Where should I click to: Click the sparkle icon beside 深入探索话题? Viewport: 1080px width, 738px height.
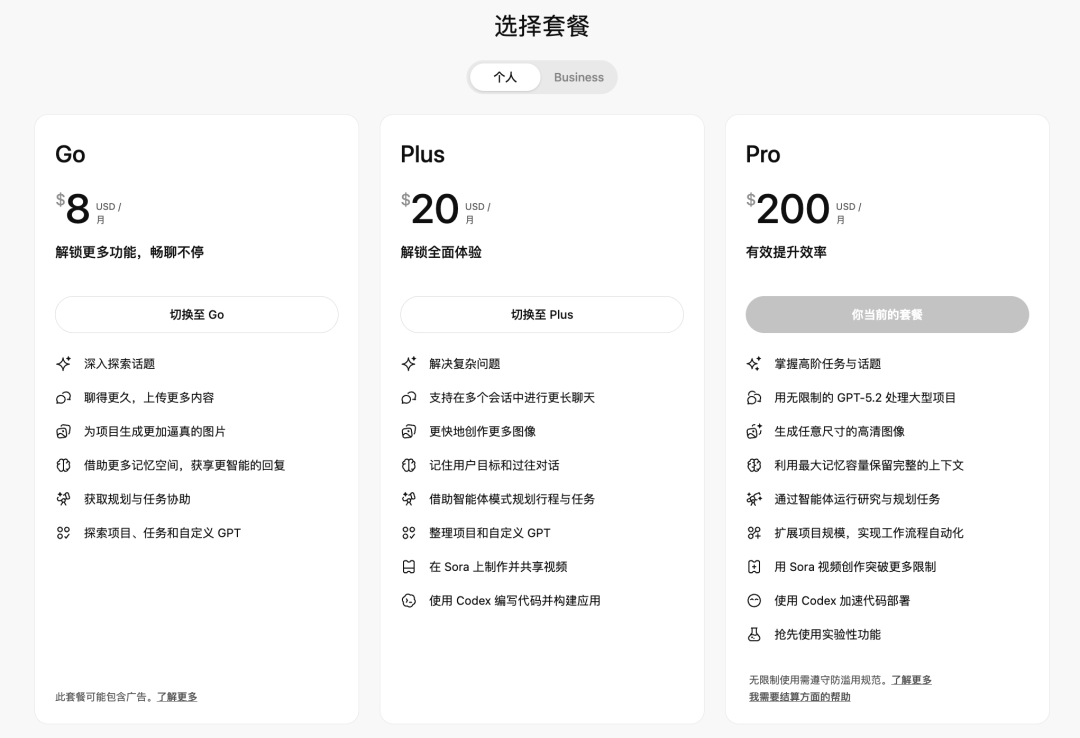pos(63,364)
